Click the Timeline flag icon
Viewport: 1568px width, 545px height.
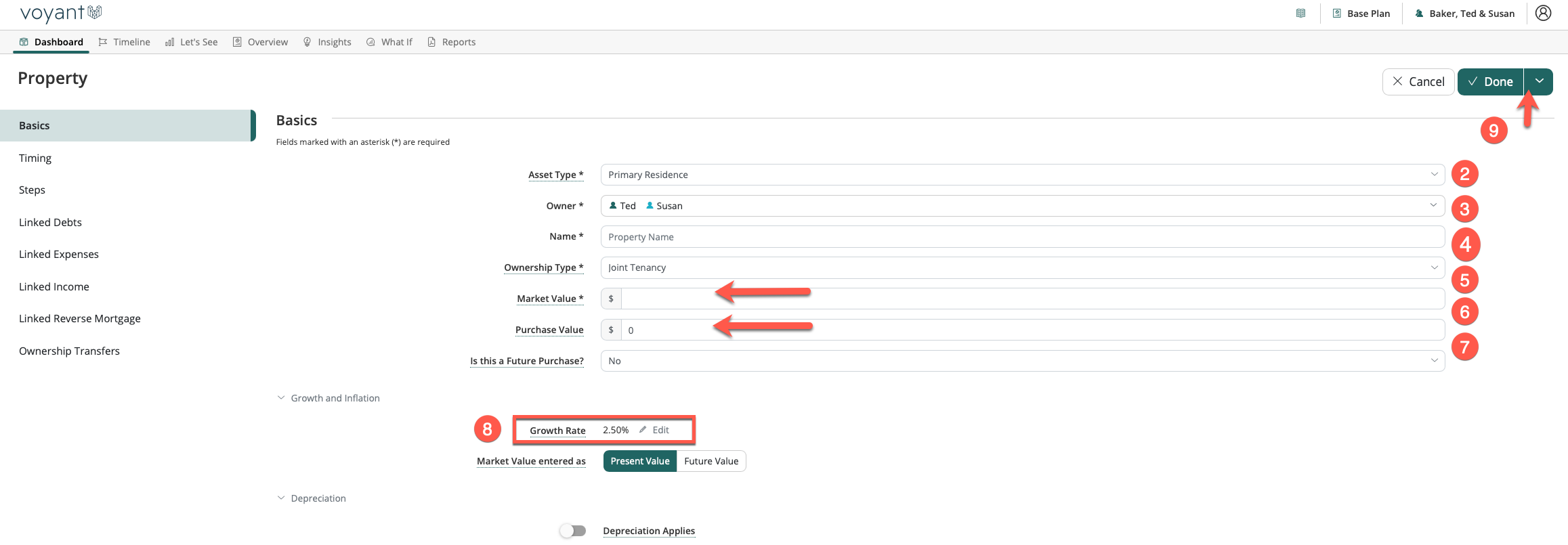103,42
